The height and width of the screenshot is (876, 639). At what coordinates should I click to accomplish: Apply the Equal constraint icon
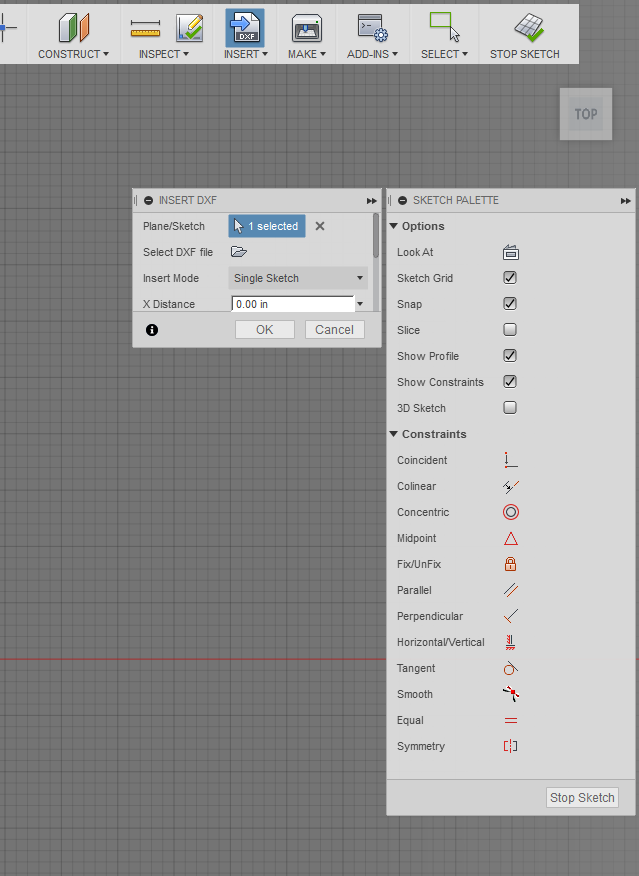point(511,721)
